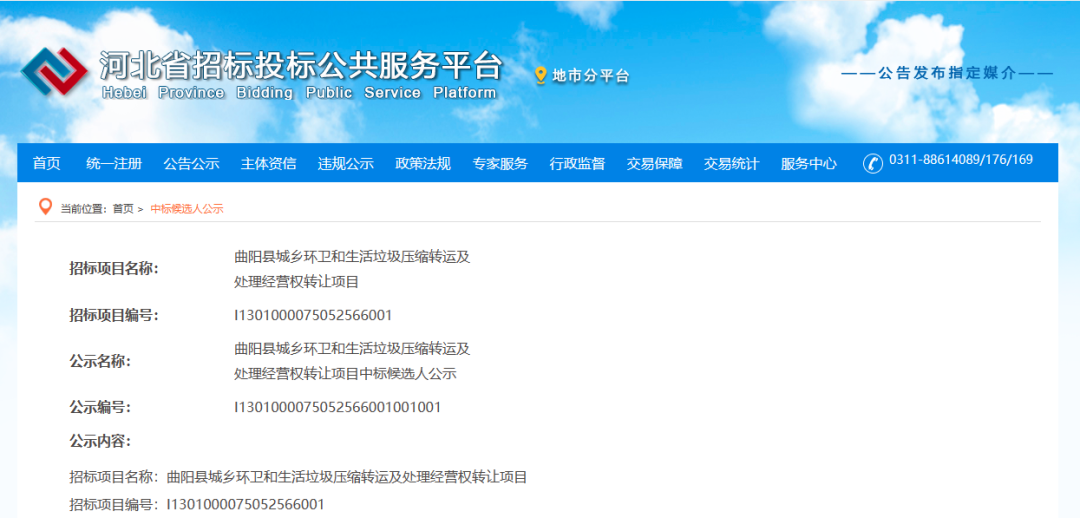
Task: Click Hebei Province Bidding Public Service Platform subtitle
Action: coord(299,93)
